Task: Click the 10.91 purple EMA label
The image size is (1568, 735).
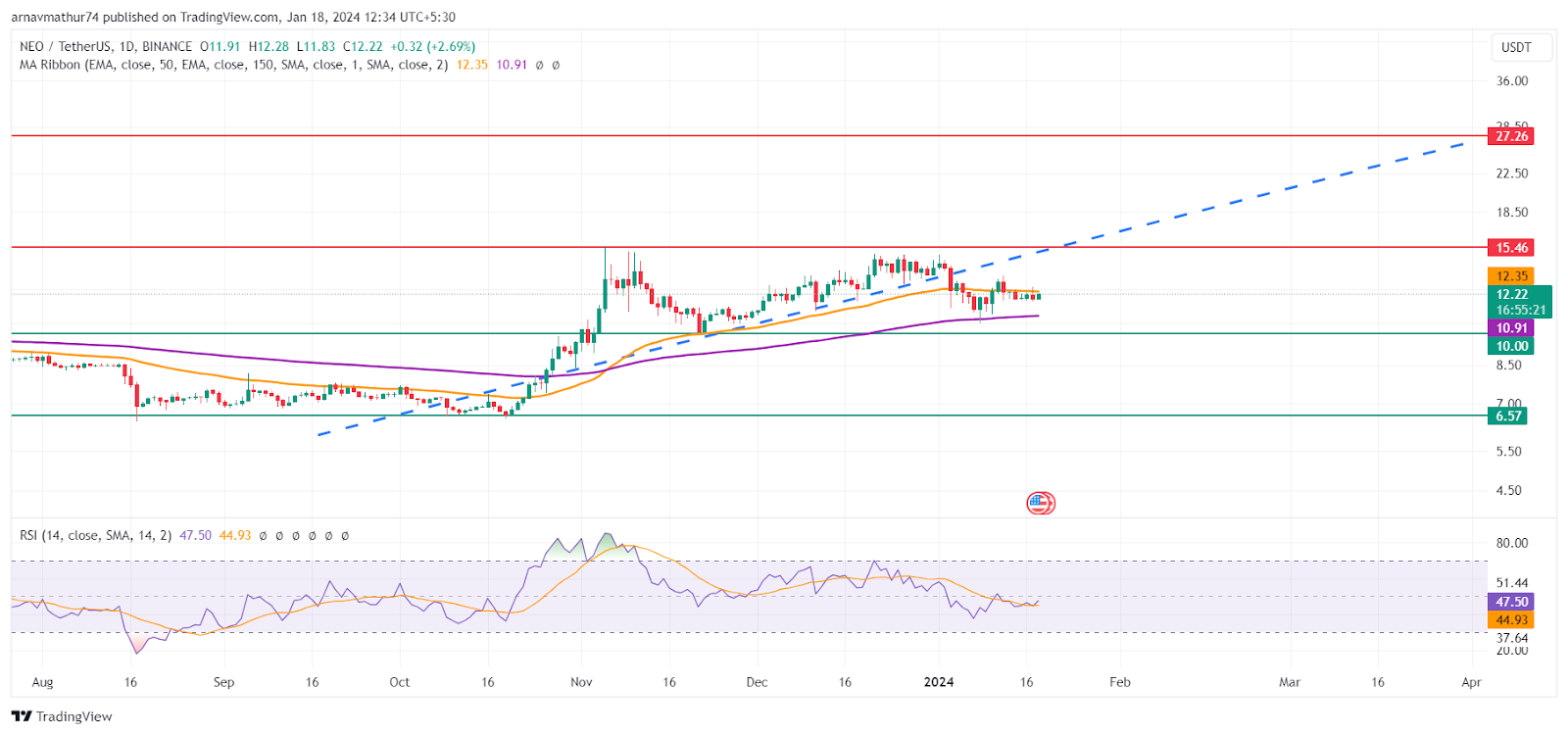Action: pyautogui.click(x=1511, y=328)
